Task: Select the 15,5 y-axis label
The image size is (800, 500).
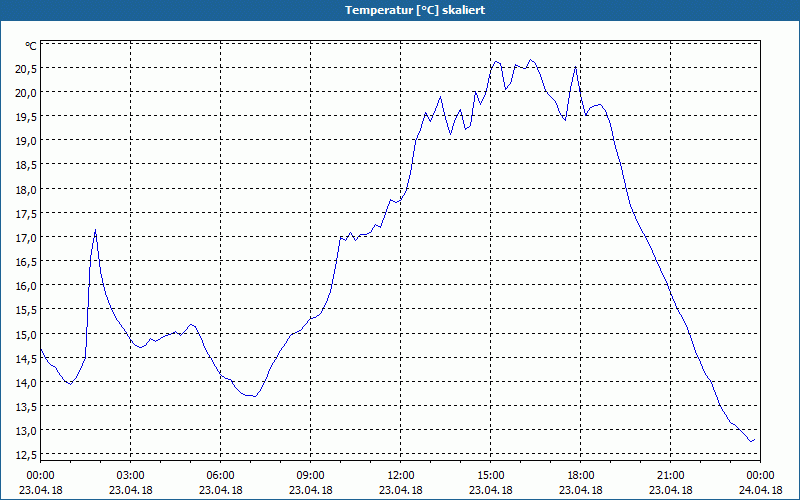Action: [x=26, y=311]
